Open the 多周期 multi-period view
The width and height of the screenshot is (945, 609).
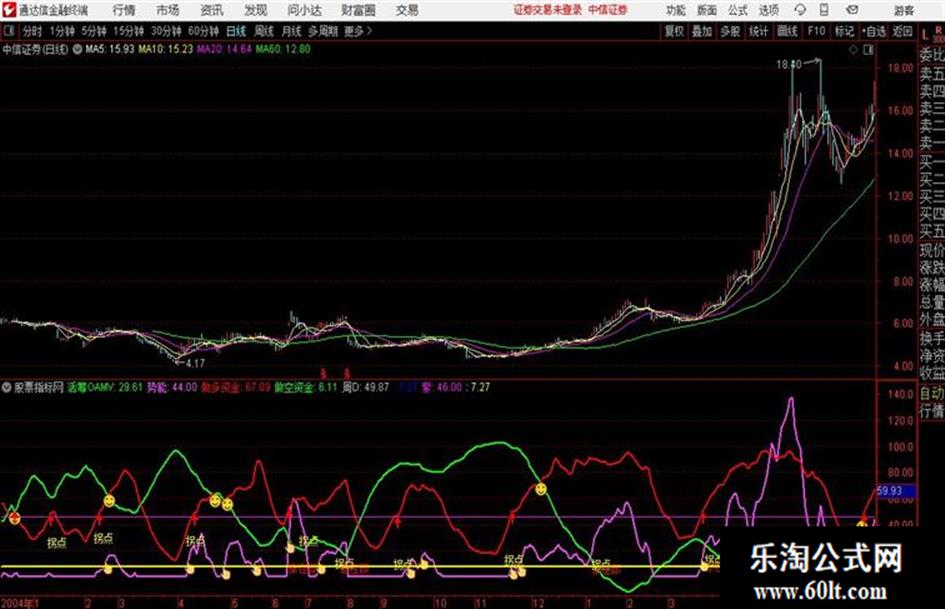pyautogui.click(x=323, y=31)
